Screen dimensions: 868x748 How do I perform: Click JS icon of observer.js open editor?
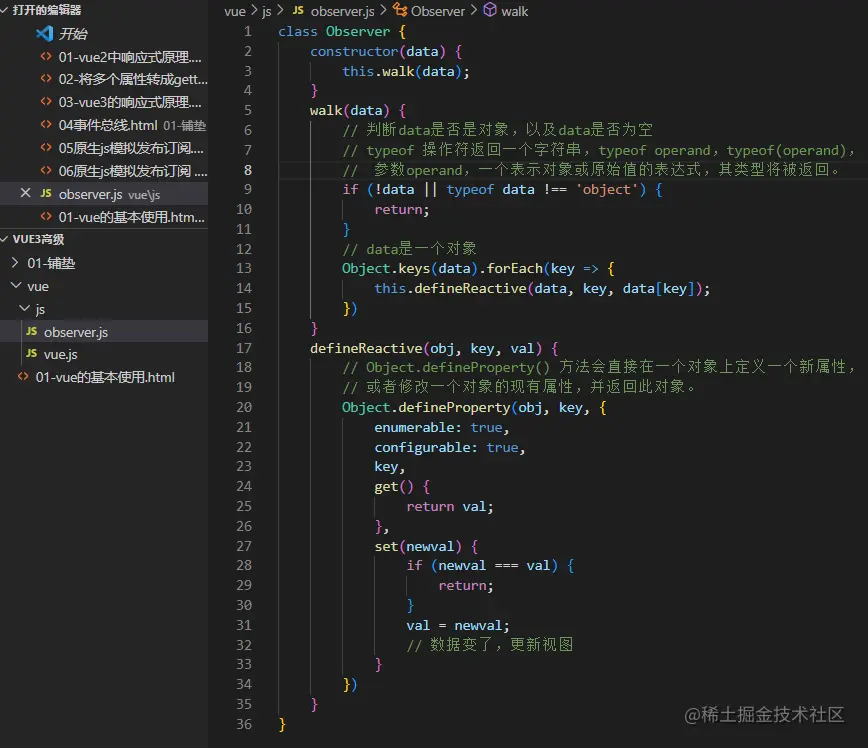pyautogui.click(x=46, y=193)
